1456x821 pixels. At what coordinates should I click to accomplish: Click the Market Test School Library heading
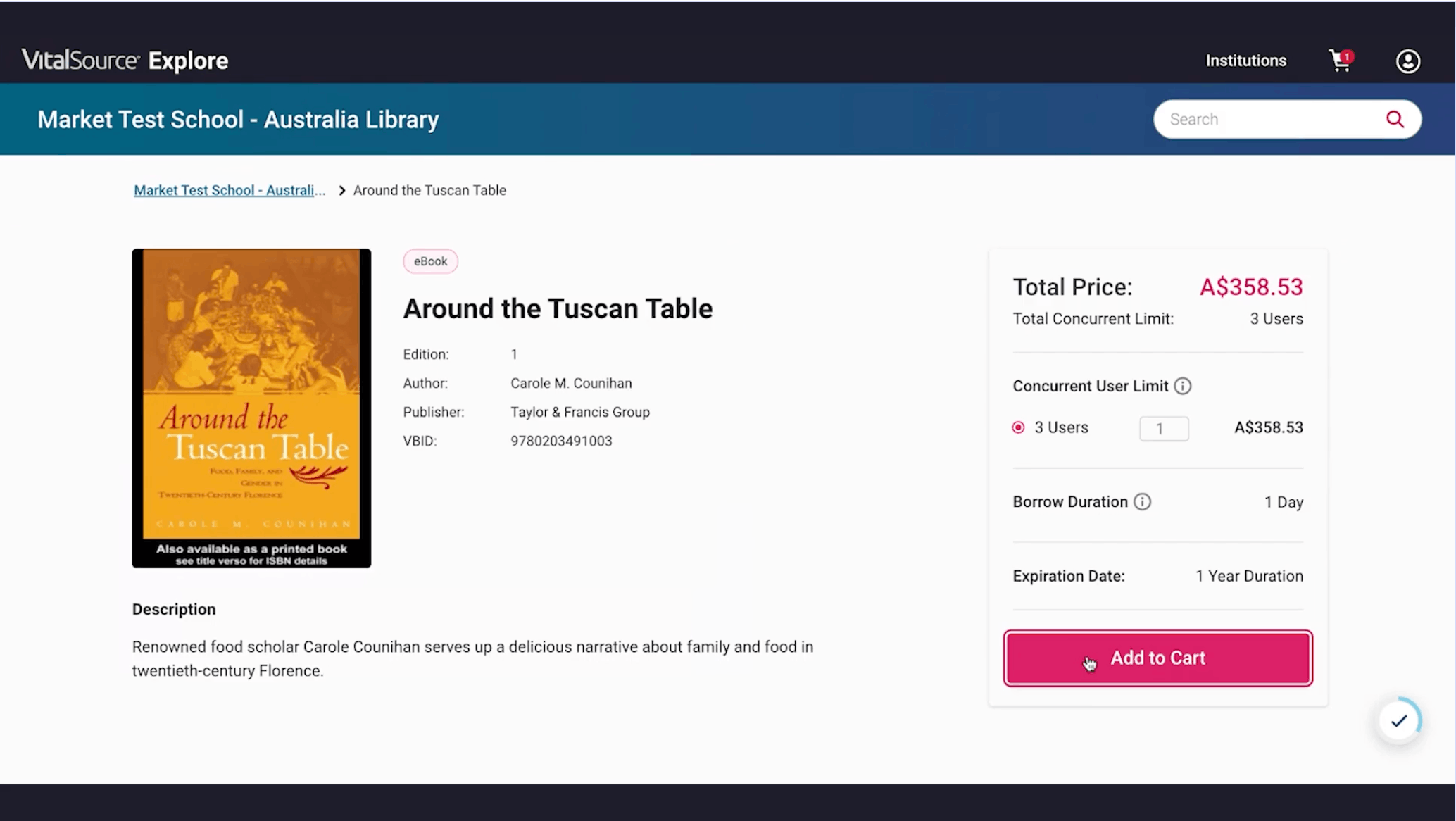238,120
